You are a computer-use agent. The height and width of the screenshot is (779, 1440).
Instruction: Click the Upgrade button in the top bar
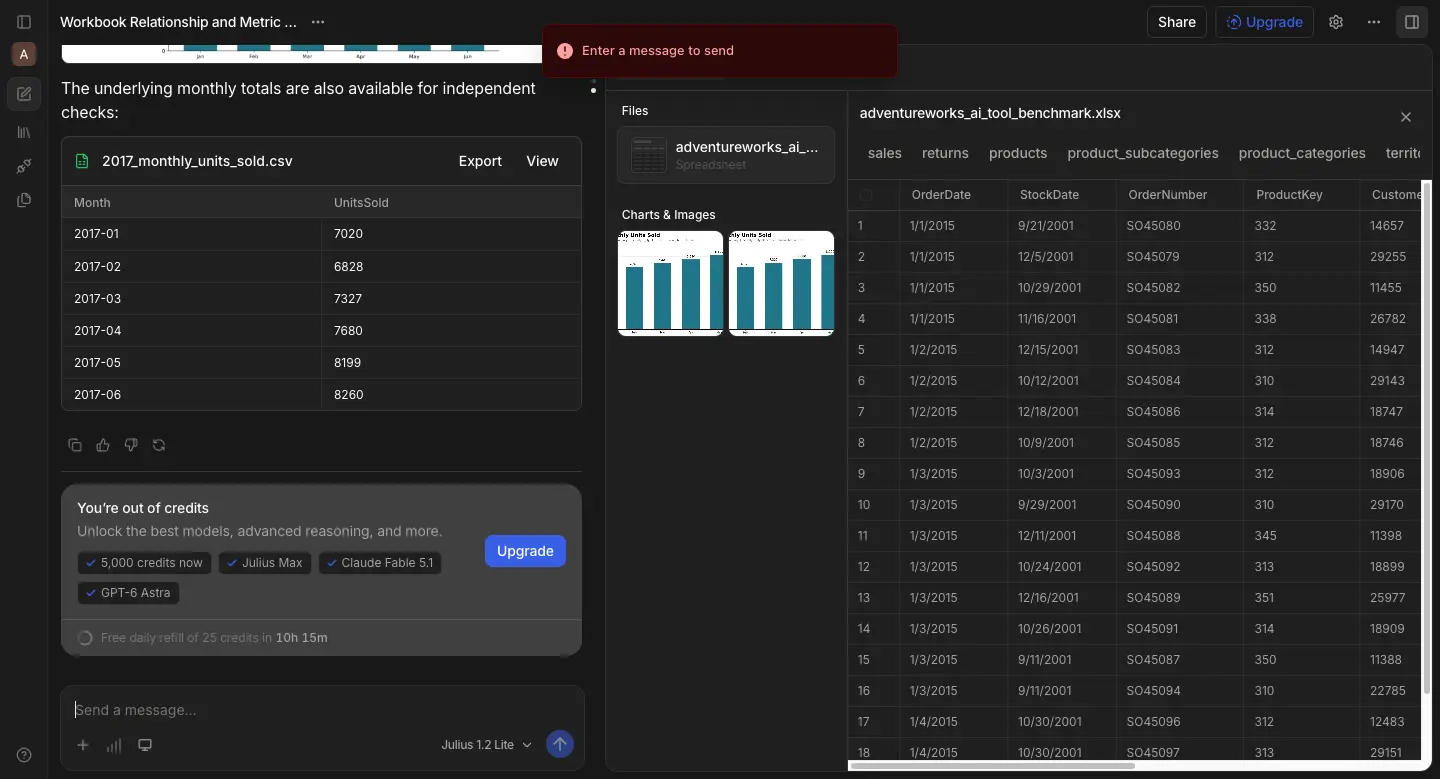(1265, 22)
